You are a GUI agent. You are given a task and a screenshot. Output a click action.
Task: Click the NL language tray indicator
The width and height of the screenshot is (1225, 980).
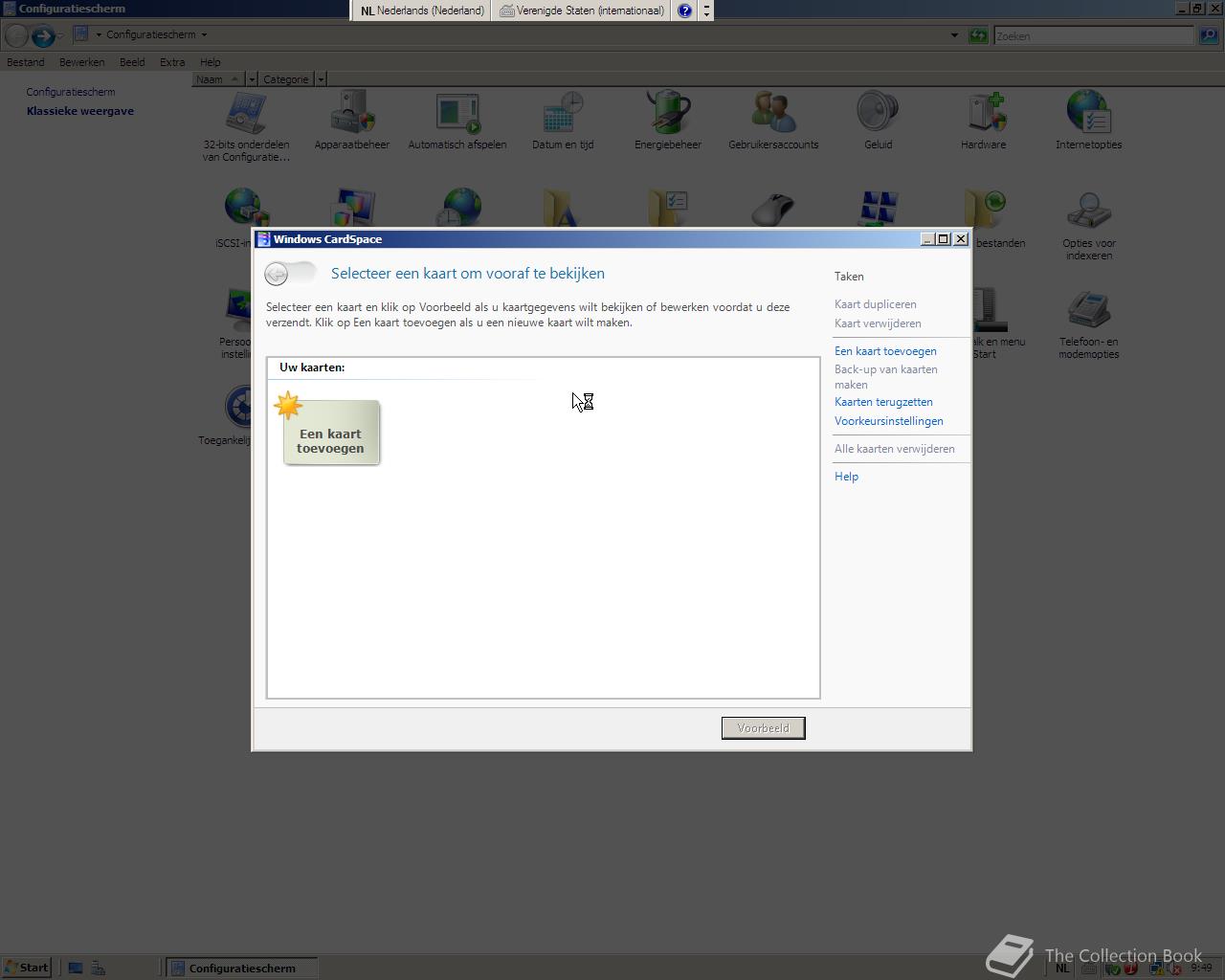(x=1062, y=969)
